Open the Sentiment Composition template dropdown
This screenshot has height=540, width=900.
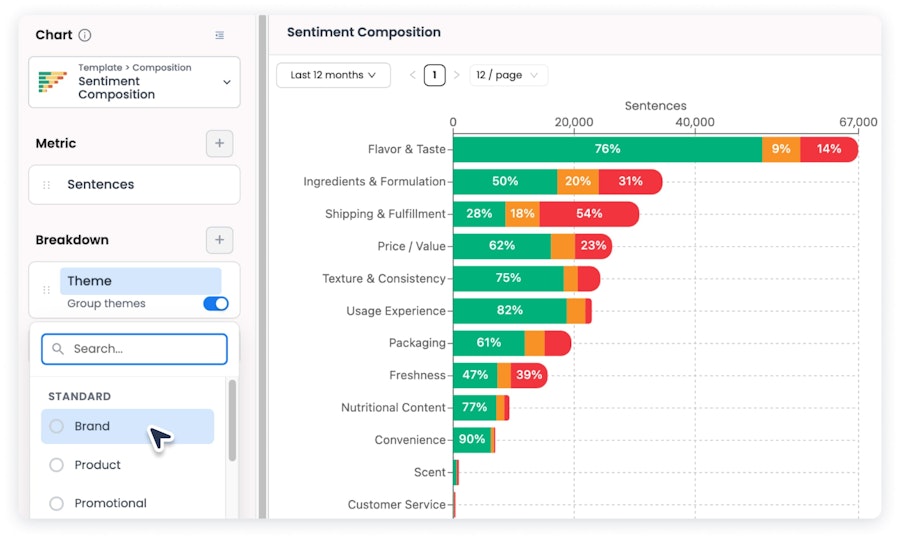[134, 81]
